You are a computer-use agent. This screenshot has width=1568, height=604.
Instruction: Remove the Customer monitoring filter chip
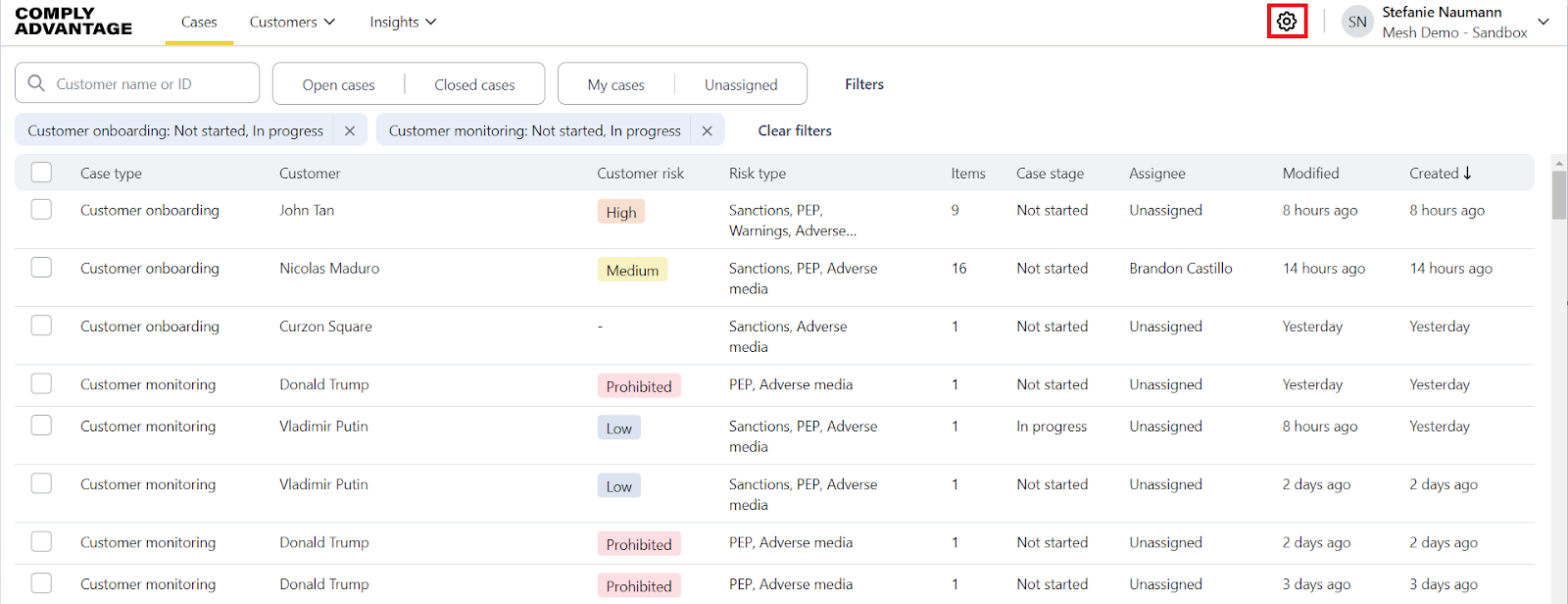707,130
